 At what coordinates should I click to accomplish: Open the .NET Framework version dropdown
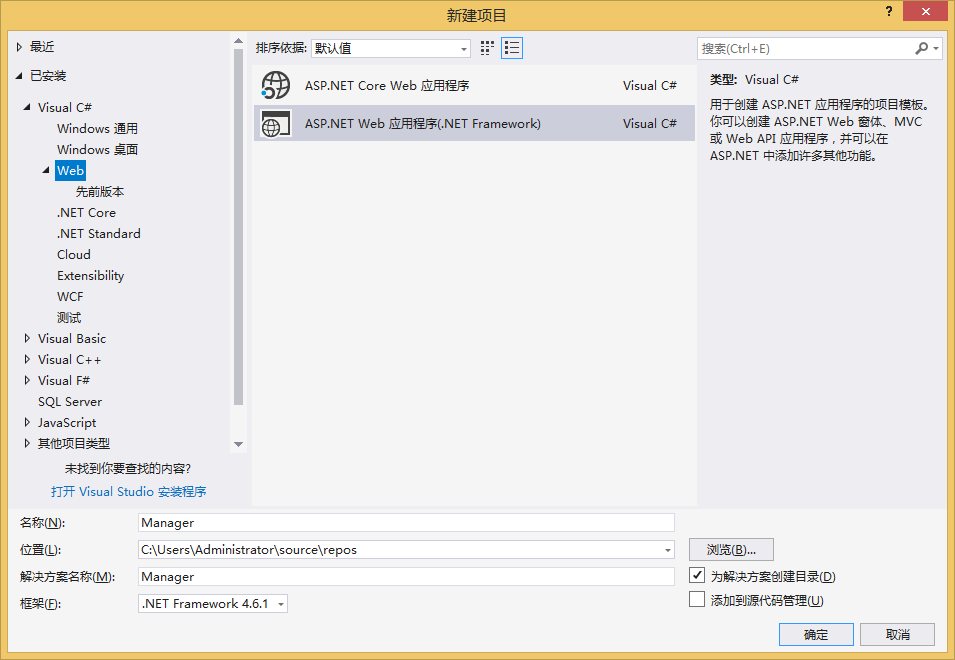pyautogui.click(x=213, y=603)
